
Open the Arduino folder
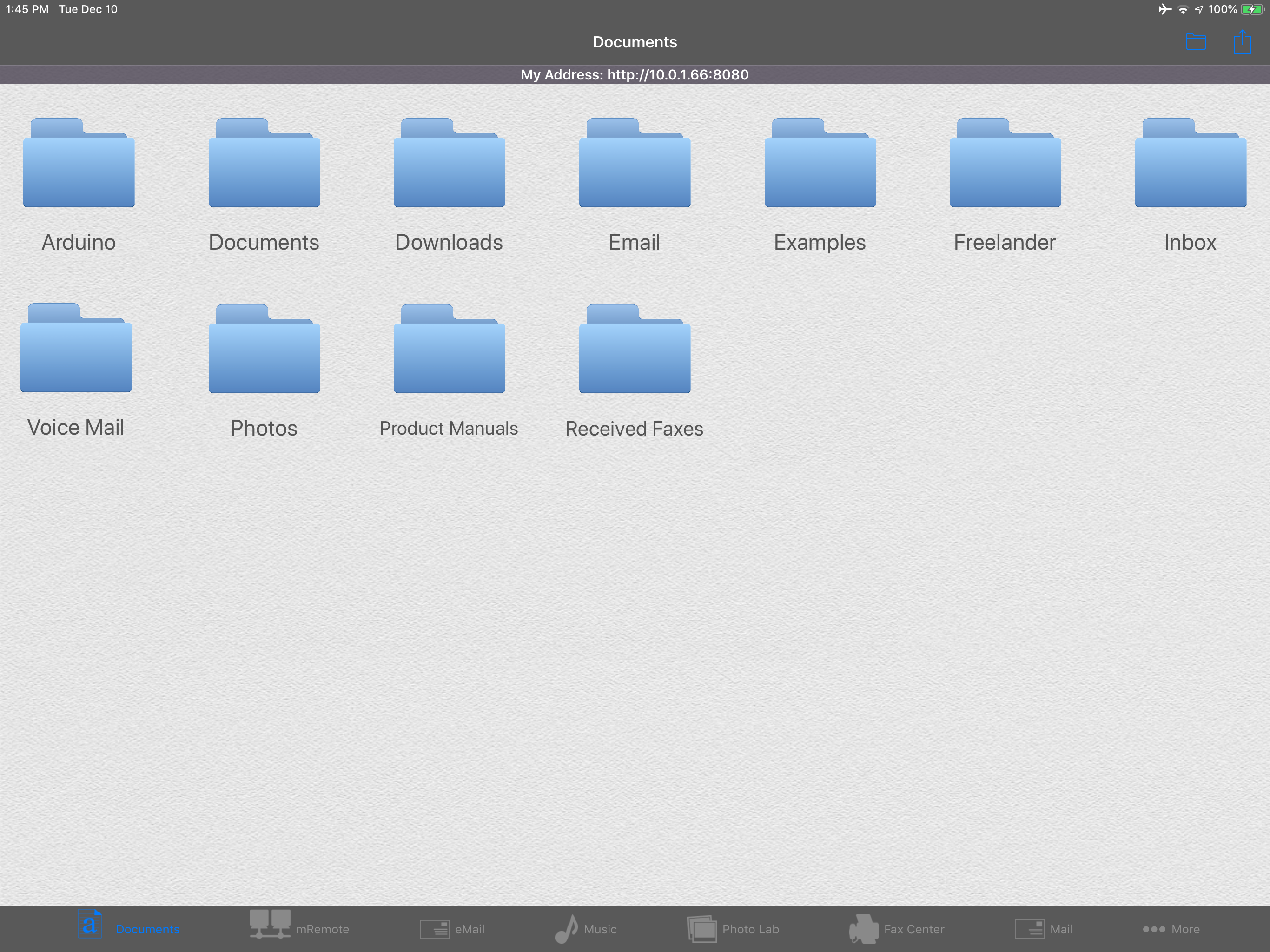click(x=79, y=164)
